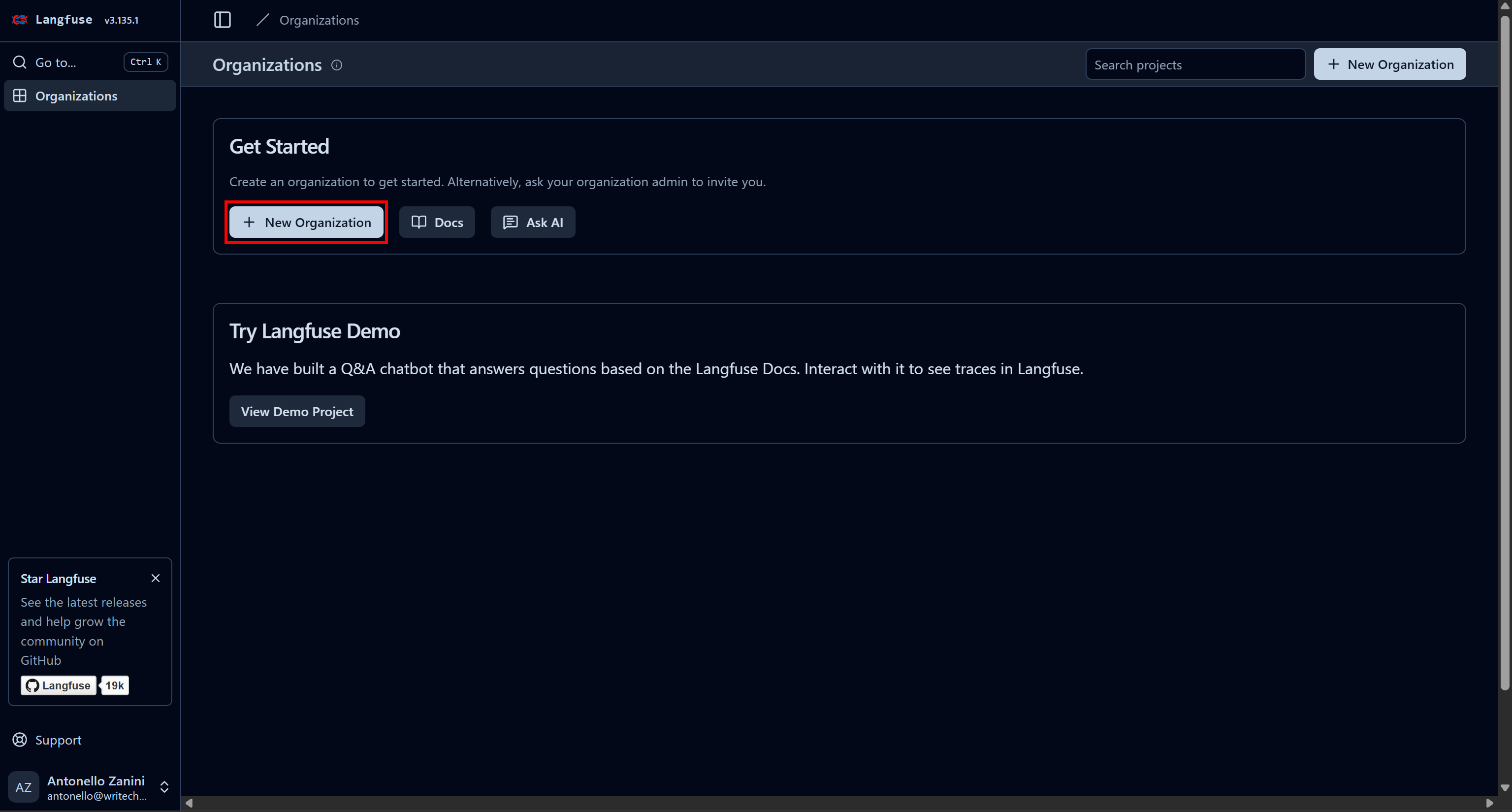Click the chat icon on Ask AI button

(x=511, y=222)
